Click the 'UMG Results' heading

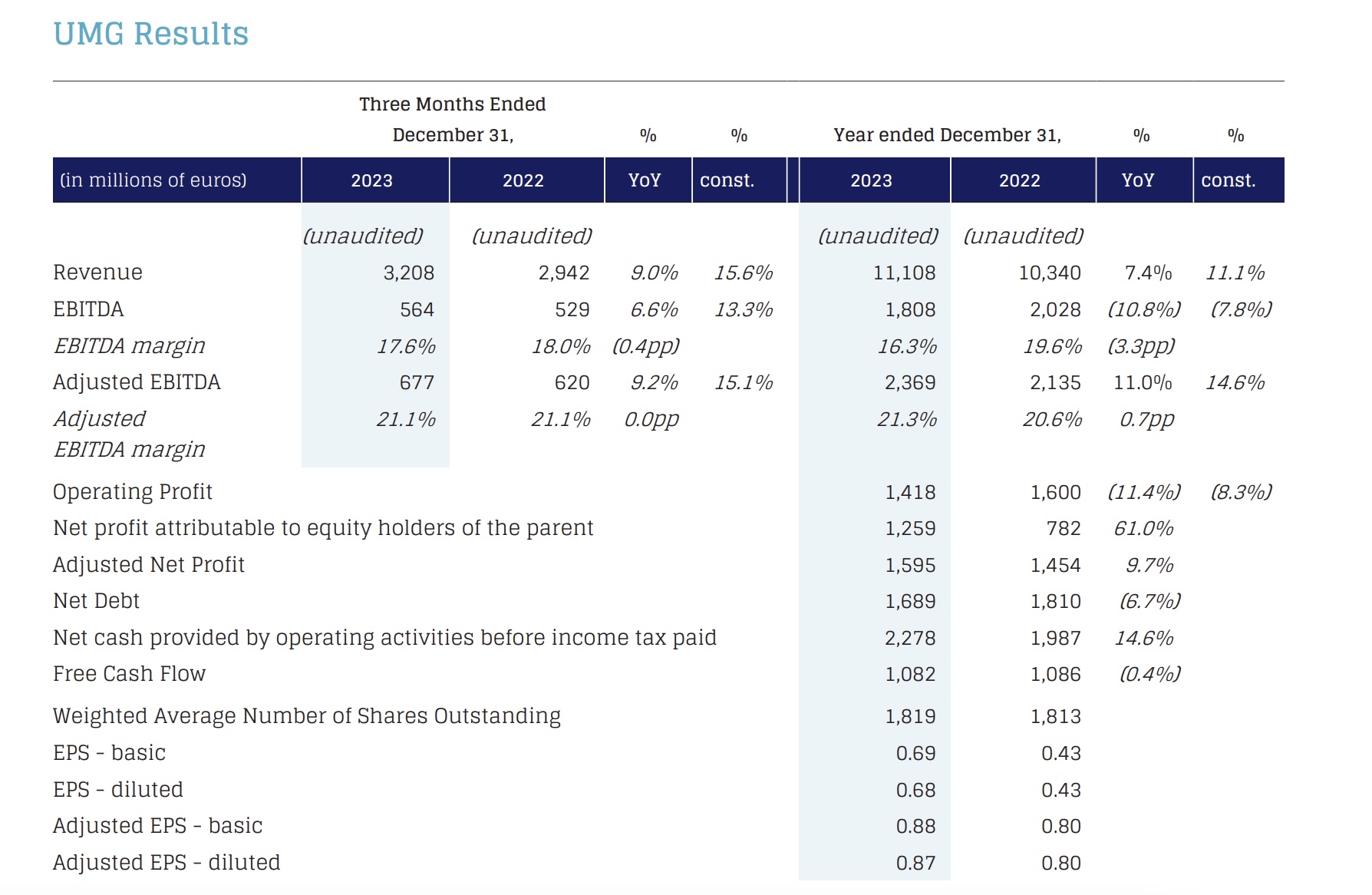point(151,35)
